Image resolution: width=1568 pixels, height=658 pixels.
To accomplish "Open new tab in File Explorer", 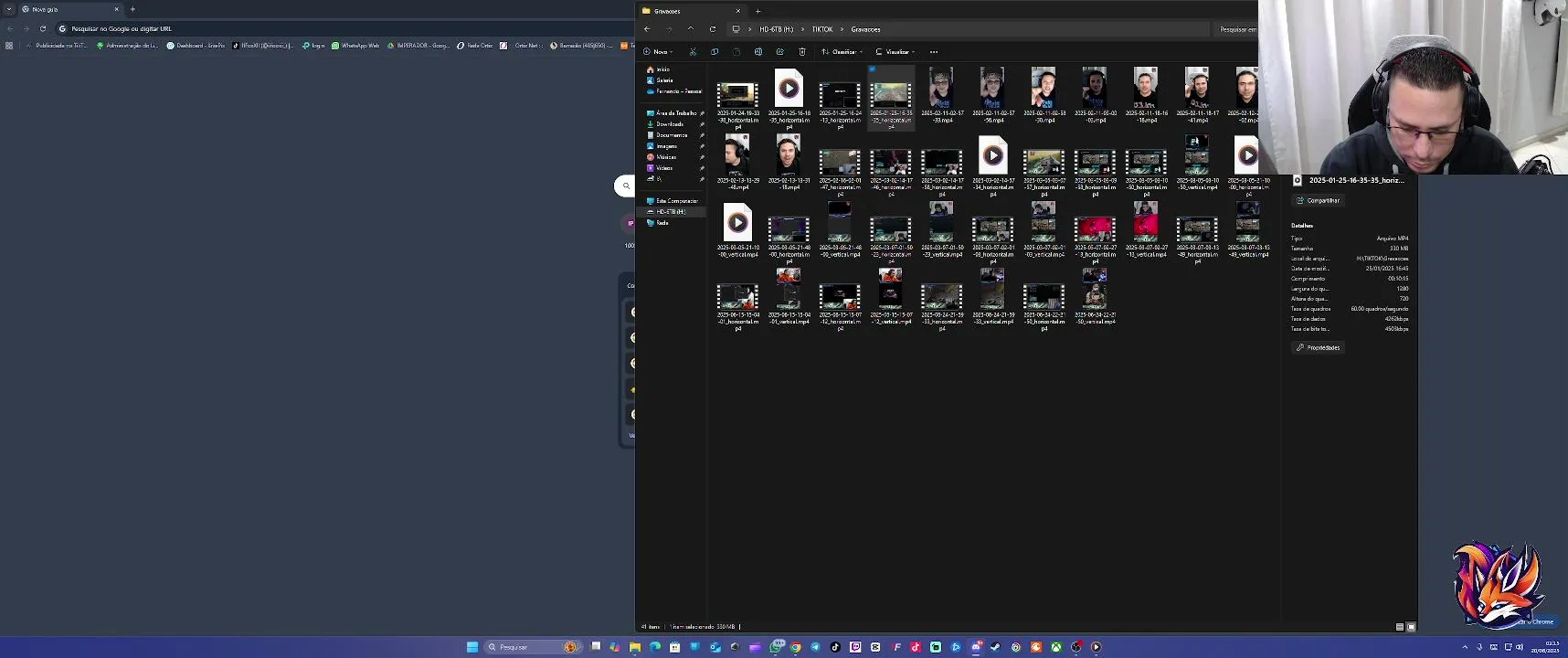I will [758, 11].
